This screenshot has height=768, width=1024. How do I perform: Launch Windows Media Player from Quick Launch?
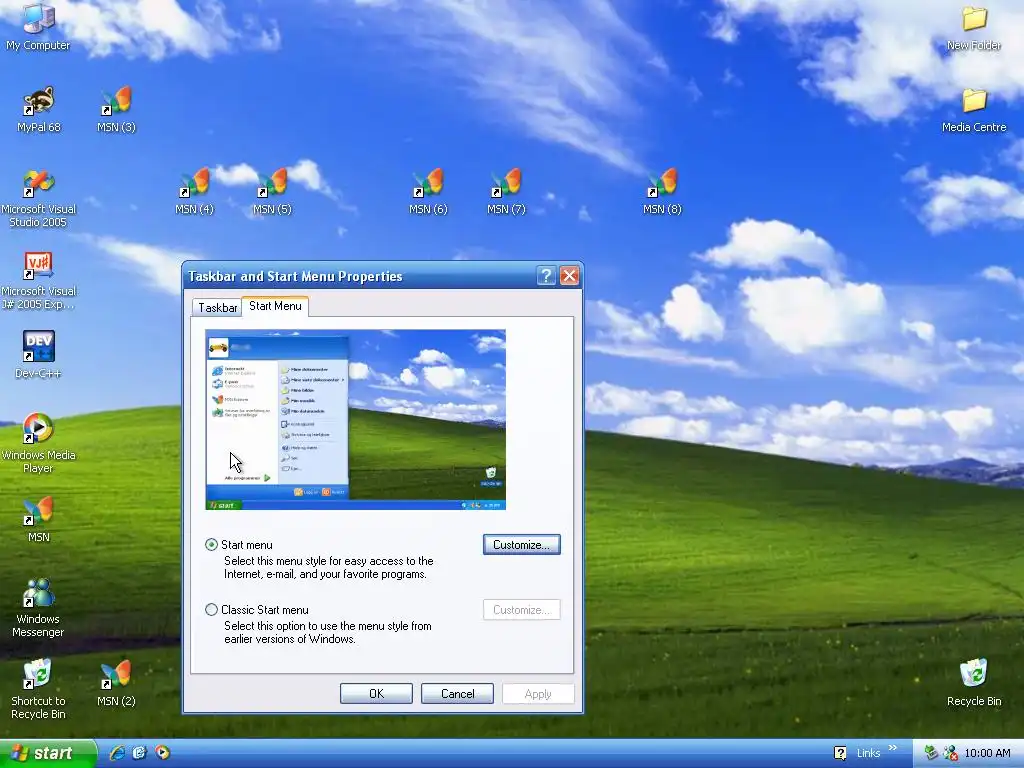(163, 753)
